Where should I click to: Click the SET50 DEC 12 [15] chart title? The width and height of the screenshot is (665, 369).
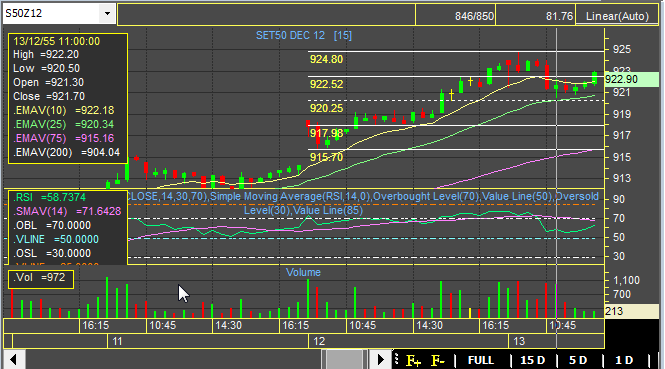[x=304, y=35]
